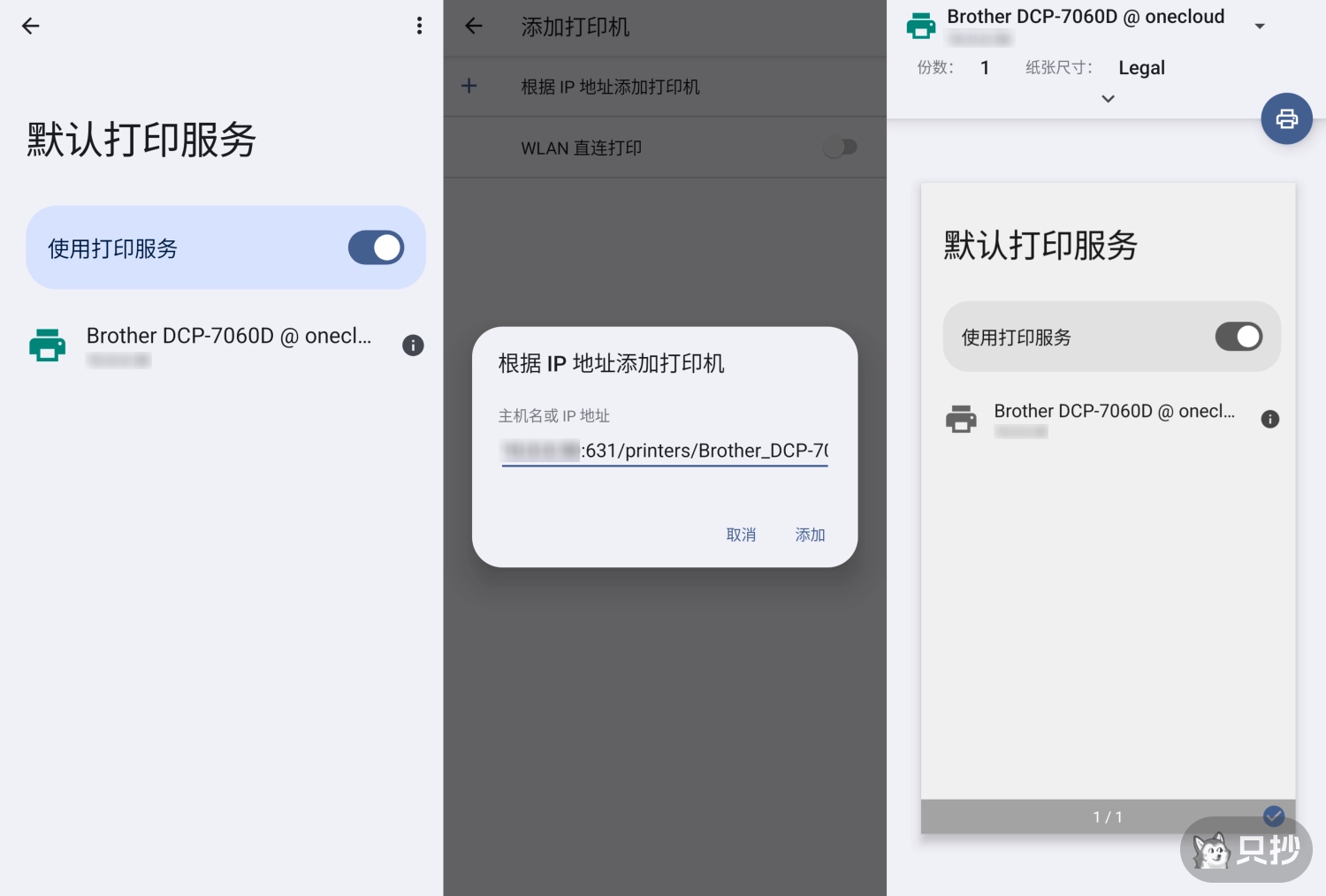This screenshot has height=896, width=1326.
Task: Show info for Brother DCP-7060D printer
Action: point(413,345)
